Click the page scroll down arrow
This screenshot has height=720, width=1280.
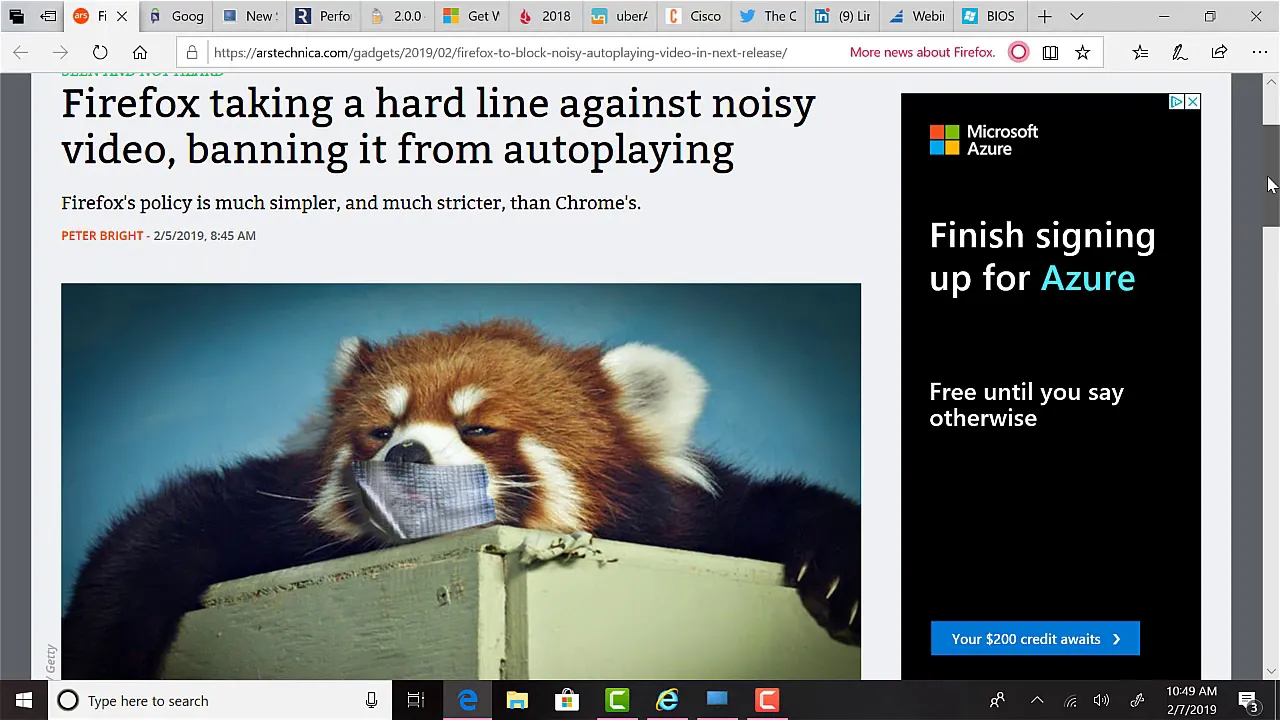[1271, 671]
